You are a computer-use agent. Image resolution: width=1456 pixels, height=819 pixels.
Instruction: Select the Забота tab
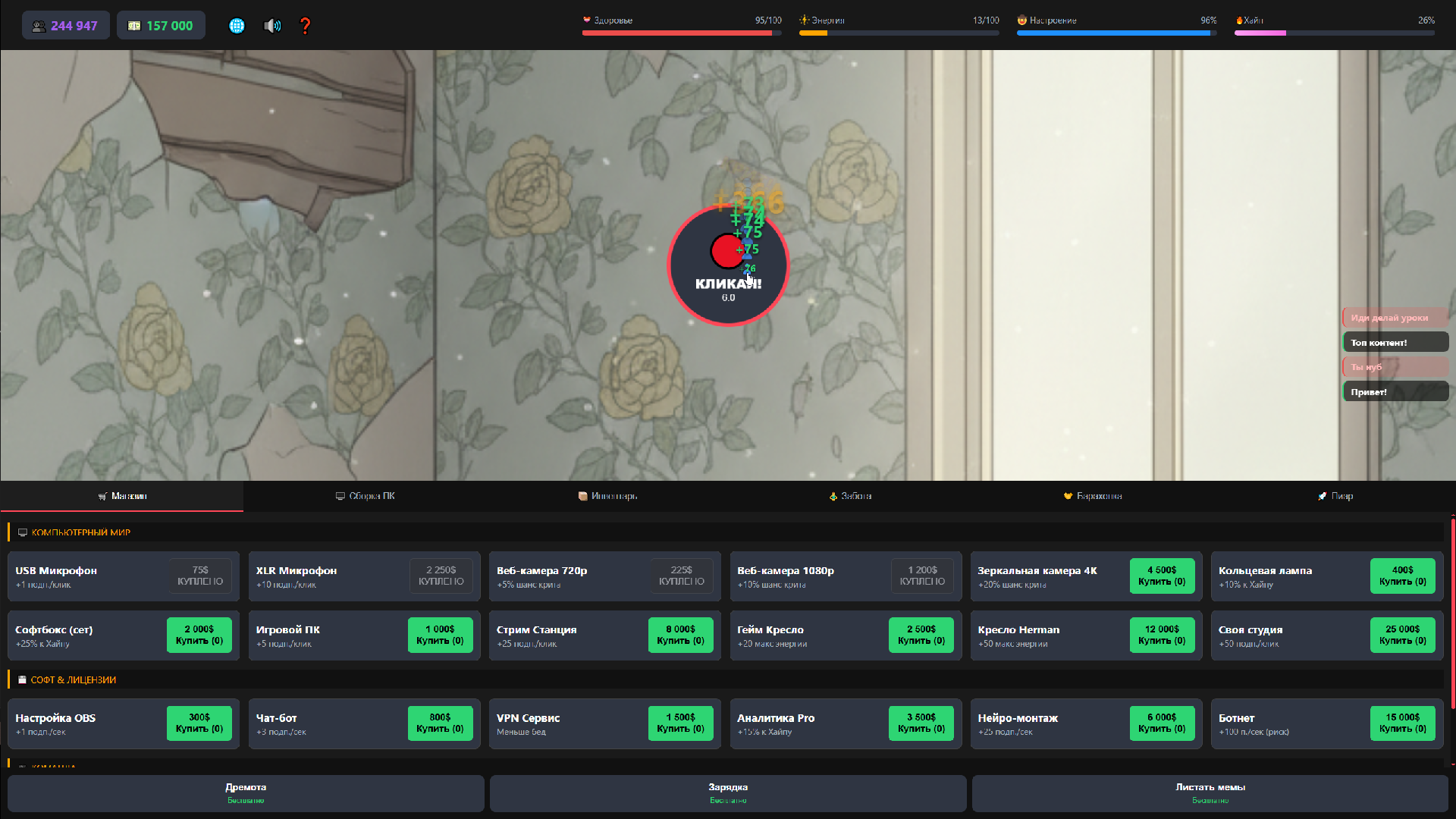[850, 496]
